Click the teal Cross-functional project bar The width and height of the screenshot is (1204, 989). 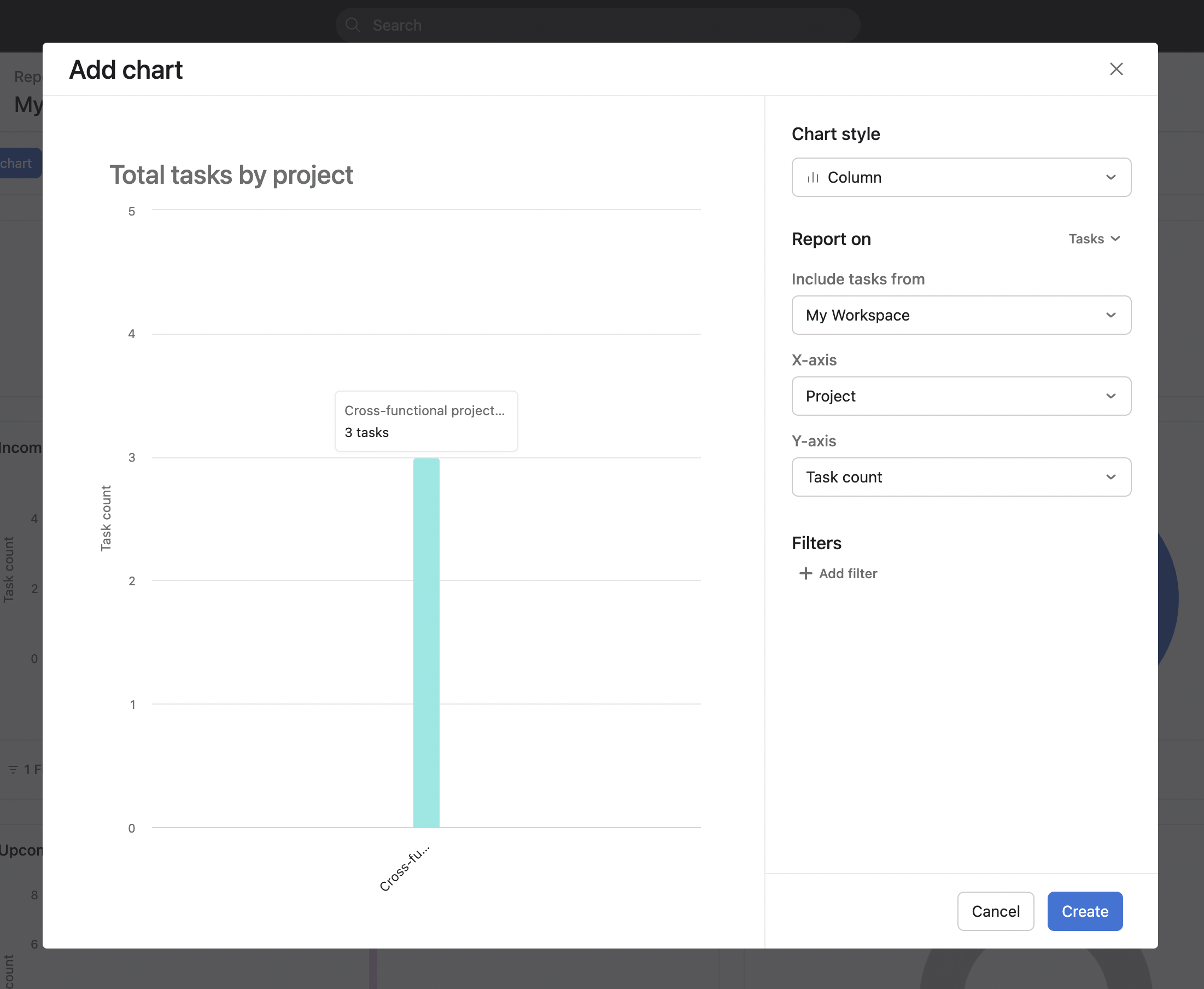point(426,643)
